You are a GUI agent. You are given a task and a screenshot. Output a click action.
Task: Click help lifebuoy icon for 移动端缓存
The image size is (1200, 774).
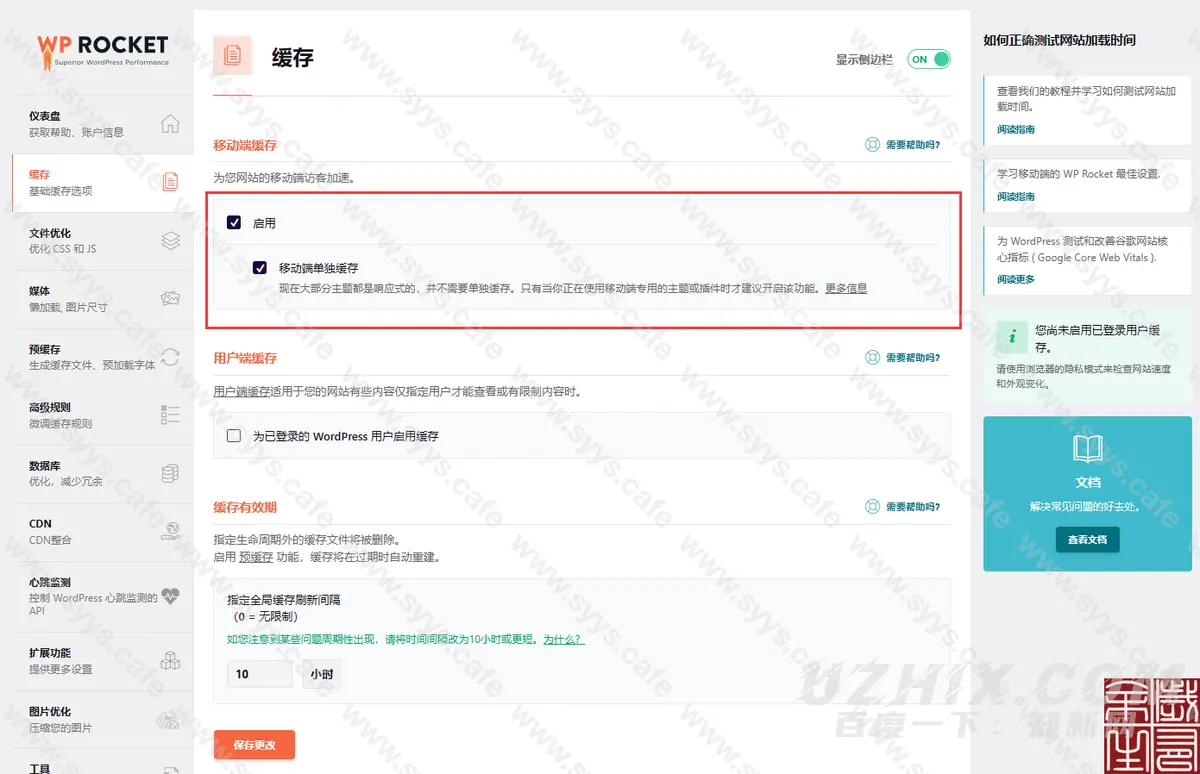[x=872, y=145]
